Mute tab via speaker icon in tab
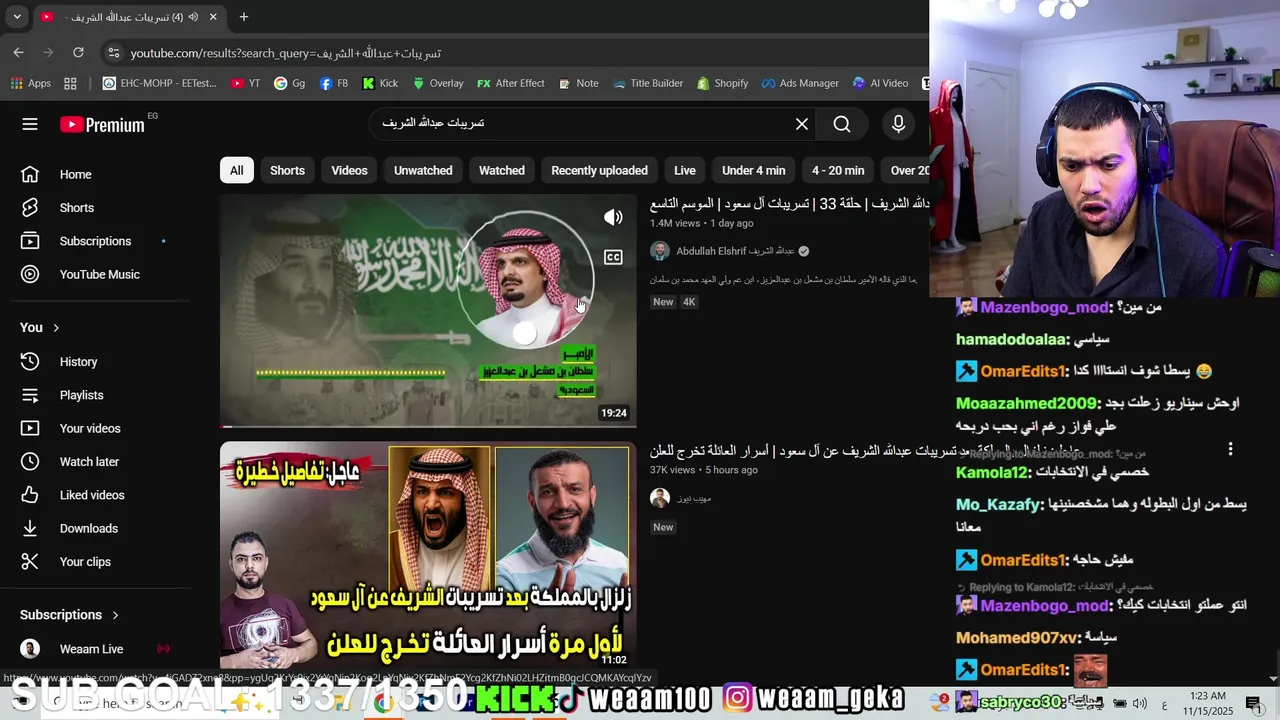The width and height of the screenshot is (1280, 720). pyautogui.click(x=193, y=17)
